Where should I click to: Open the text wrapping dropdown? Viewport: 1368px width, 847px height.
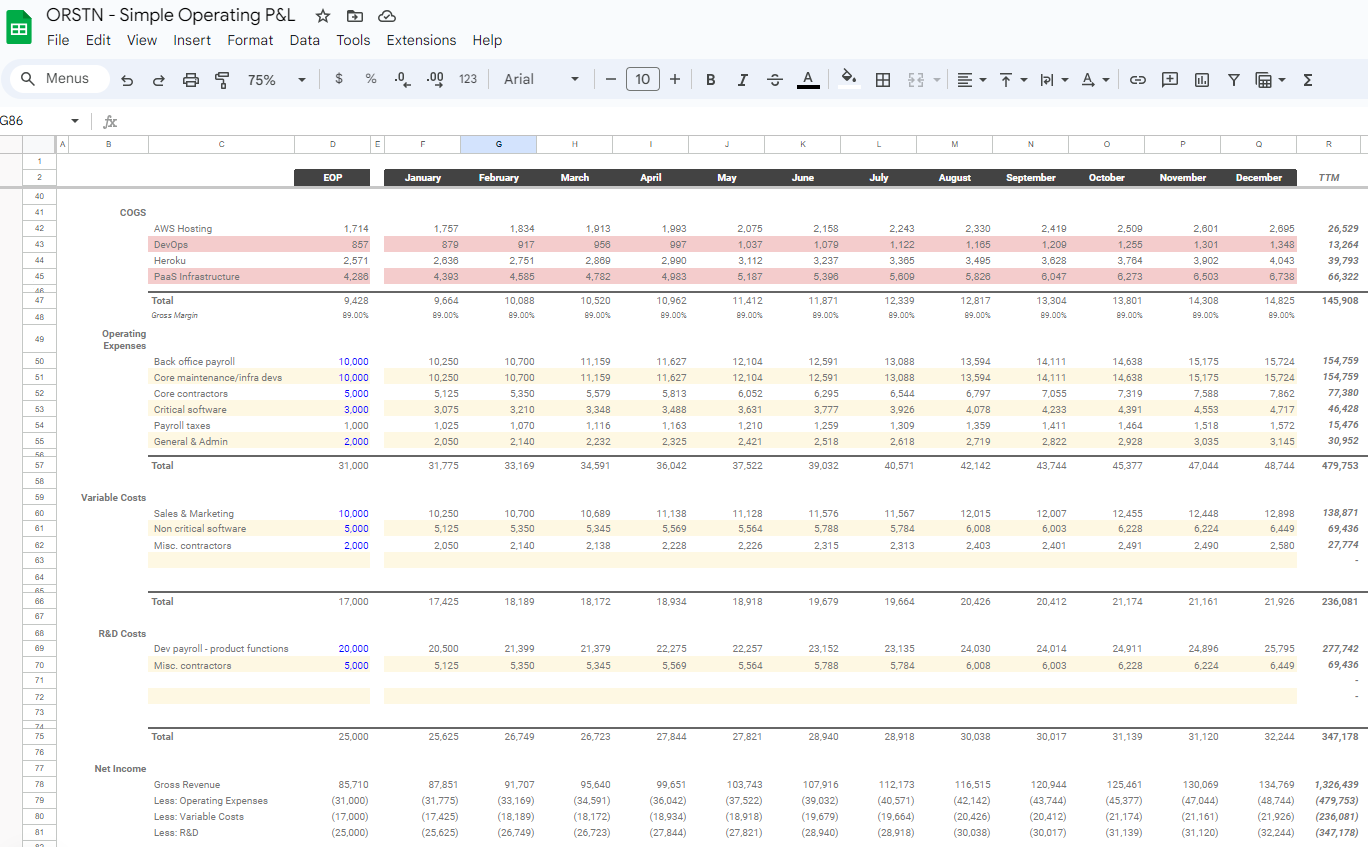[x=1054, y=80]
